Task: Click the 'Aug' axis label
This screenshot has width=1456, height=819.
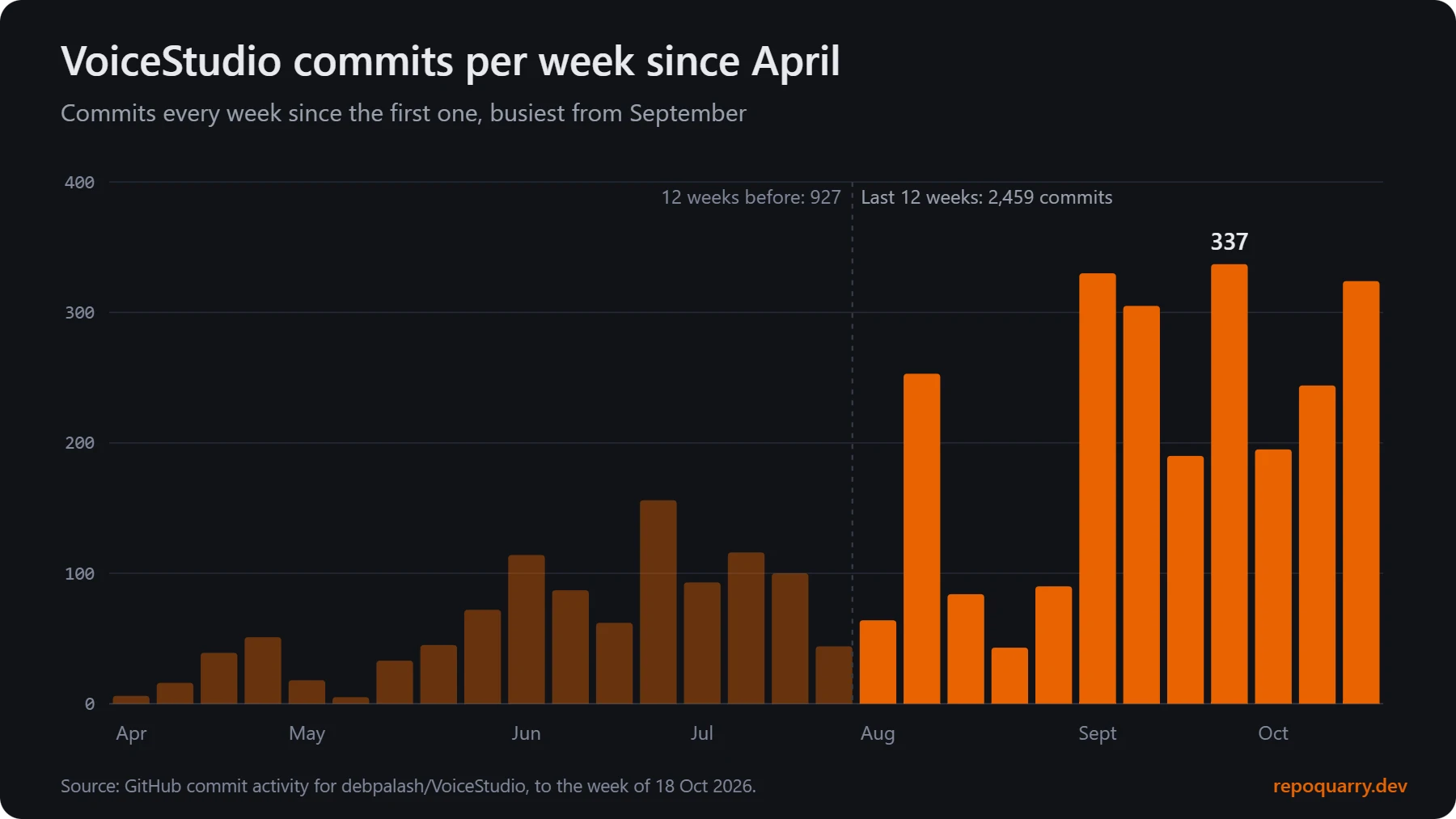Action: pos(878,733)
